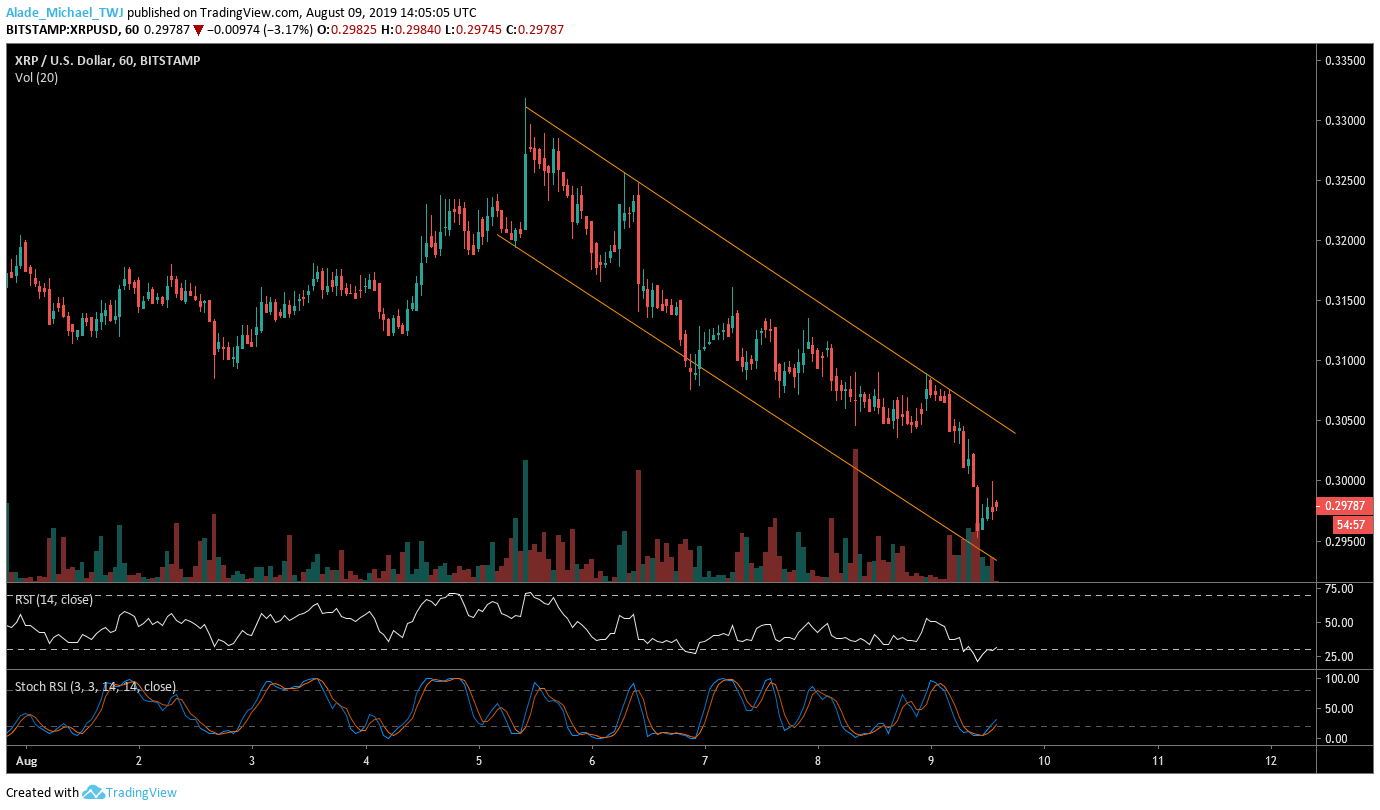1380x810 pixels.
Task: Click the TradingView cloud logo icon
Action: click(x=93, y=792)
